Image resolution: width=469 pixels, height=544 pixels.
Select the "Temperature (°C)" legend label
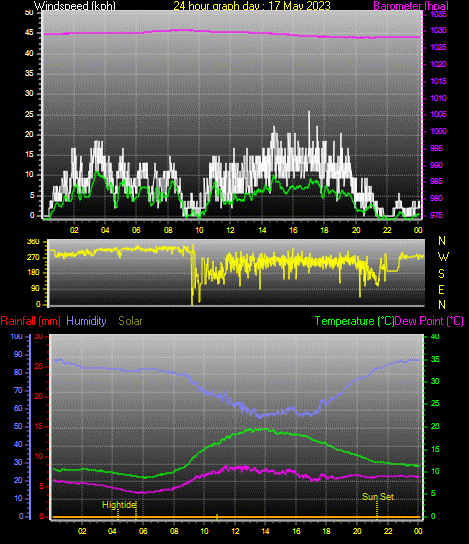tap(355, 321)
